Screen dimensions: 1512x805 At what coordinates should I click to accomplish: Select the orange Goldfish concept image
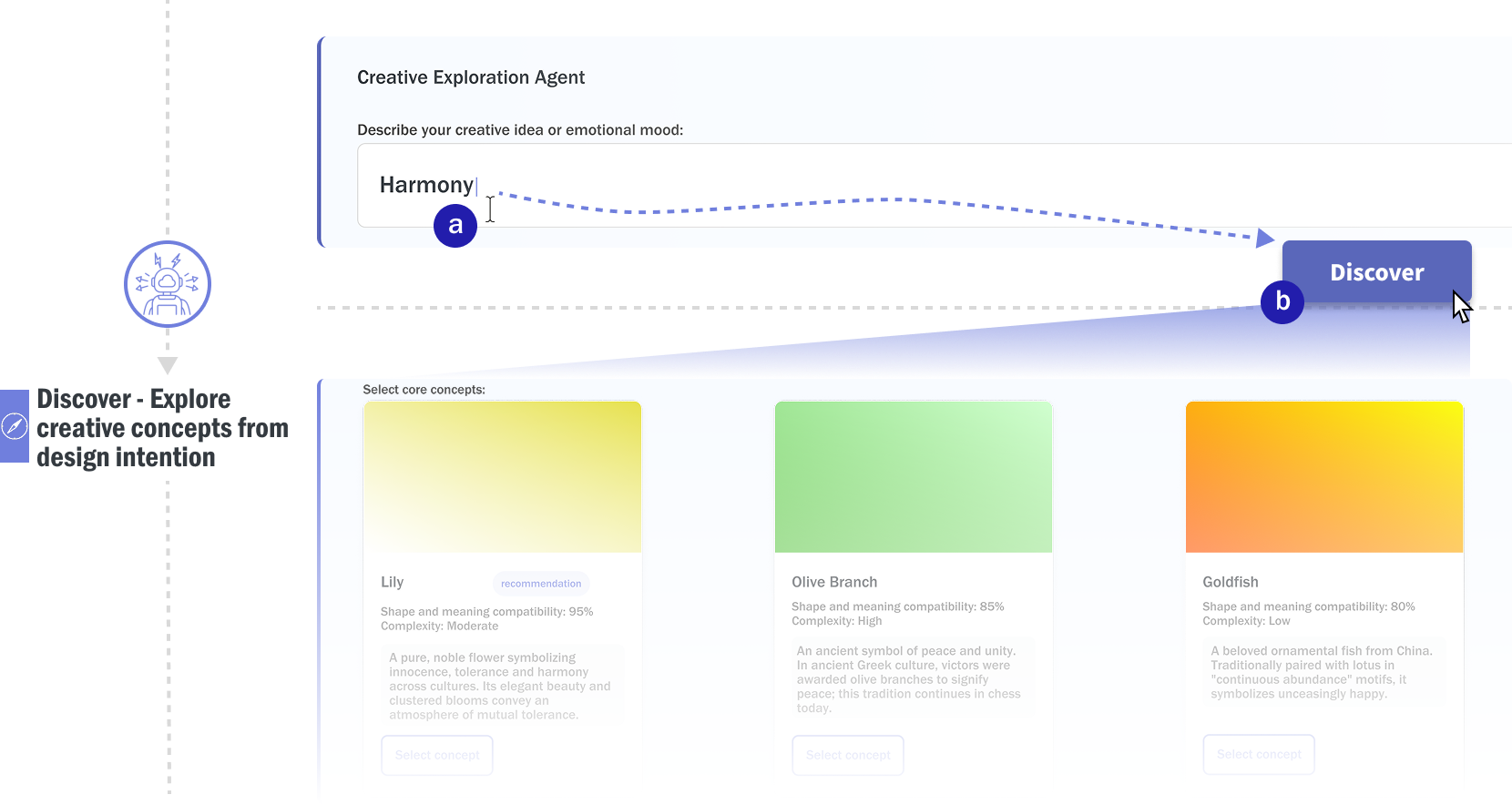pyautogui.click(x=1324, y=477)
